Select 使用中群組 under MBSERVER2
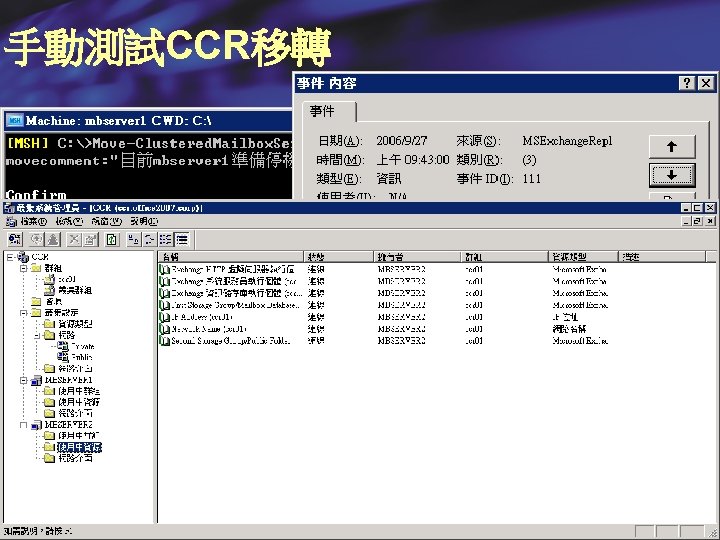Viewport: 720px width, 540px height. tap(79, 436)
